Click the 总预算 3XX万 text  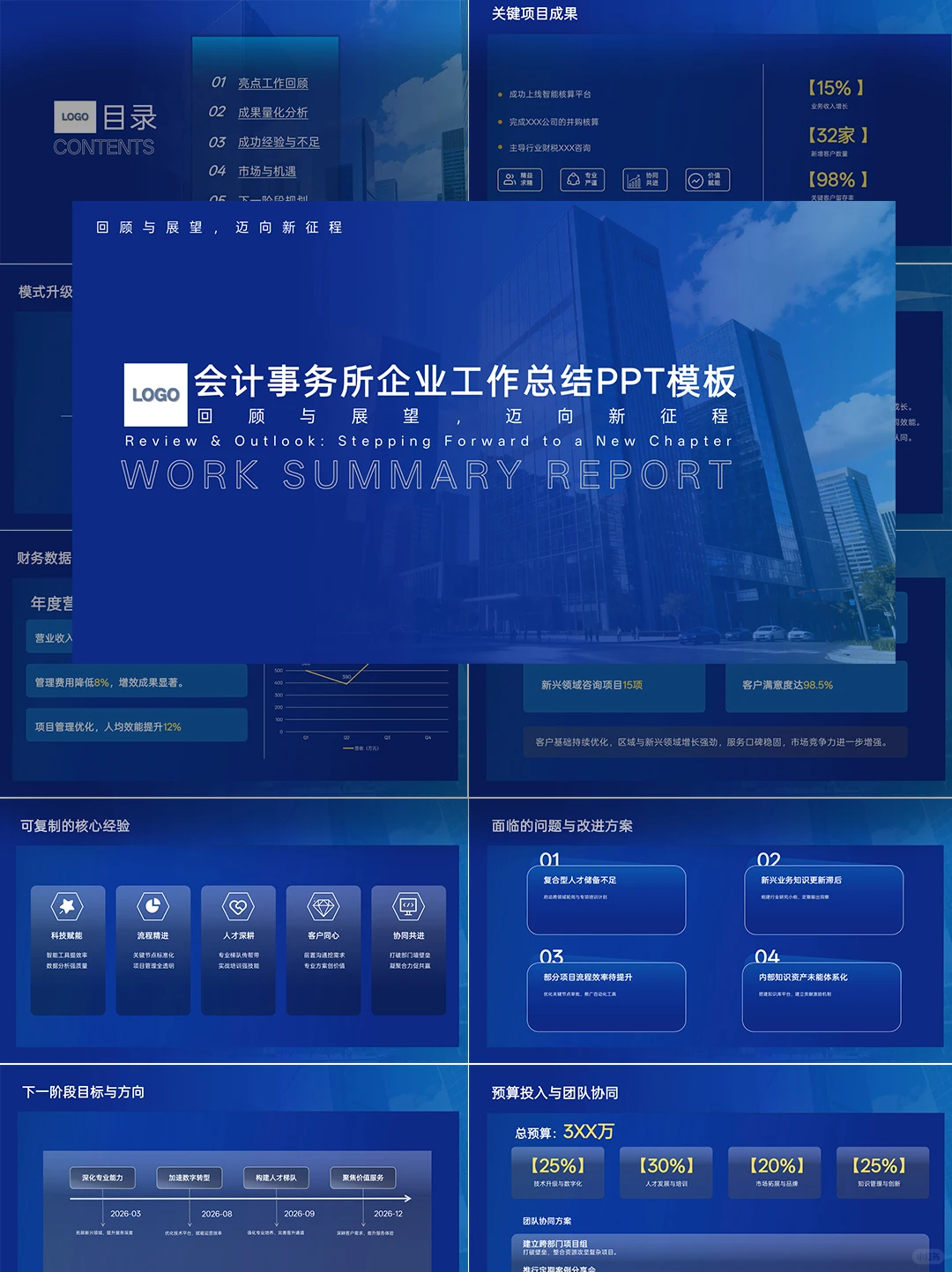click(565, 1132)
